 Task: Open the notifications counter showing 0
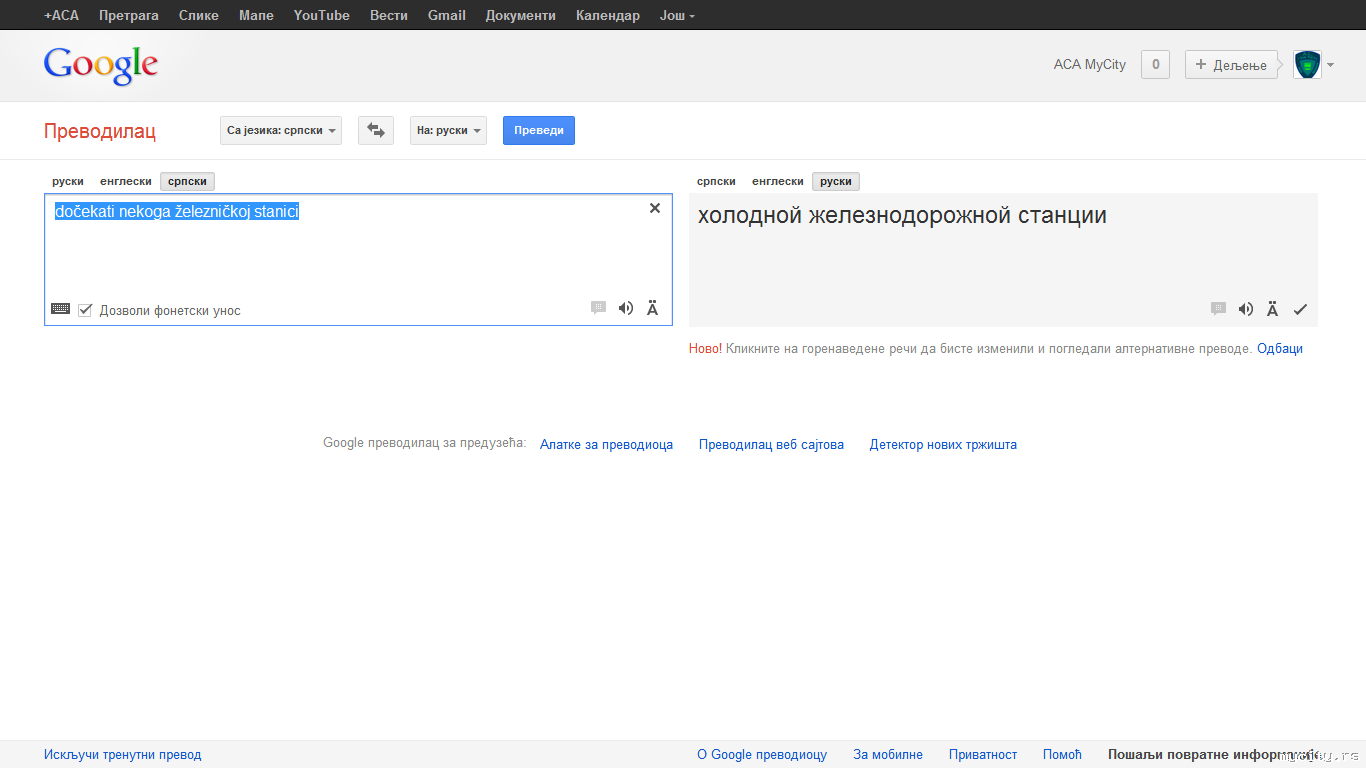pos(1155,65)
